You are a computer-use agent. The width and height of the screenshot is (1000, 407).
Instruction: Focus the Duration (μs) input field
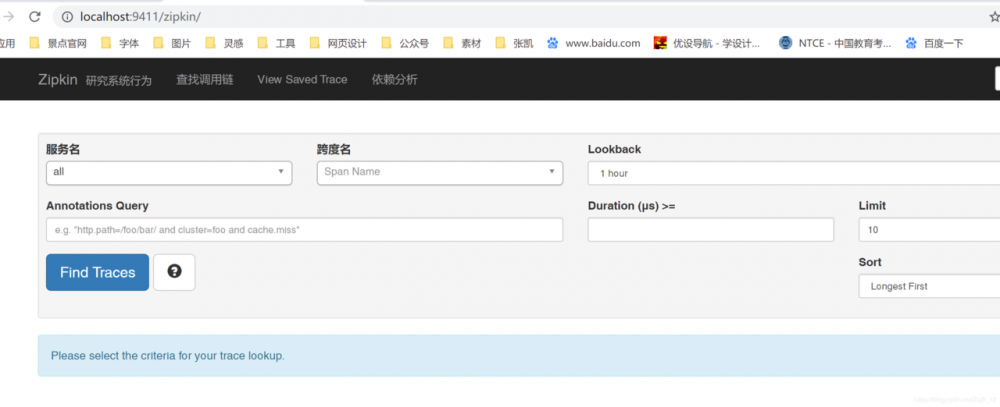point(710,230)
